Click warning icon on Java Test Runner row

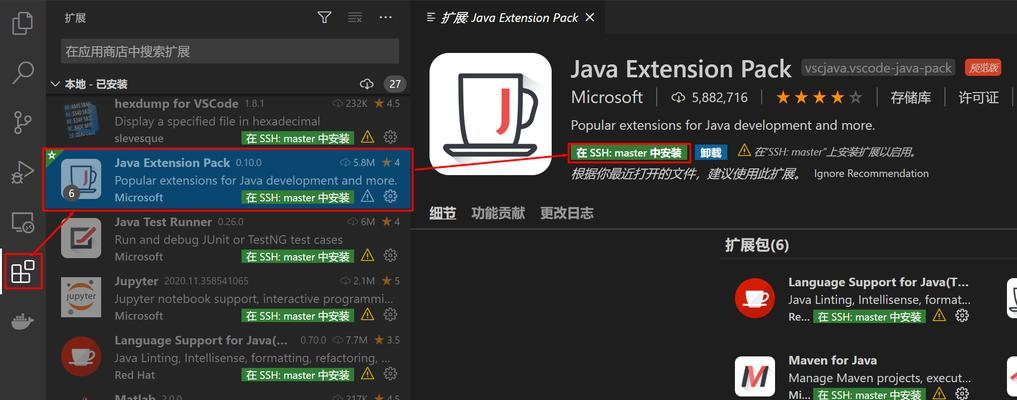coord(368,255)
